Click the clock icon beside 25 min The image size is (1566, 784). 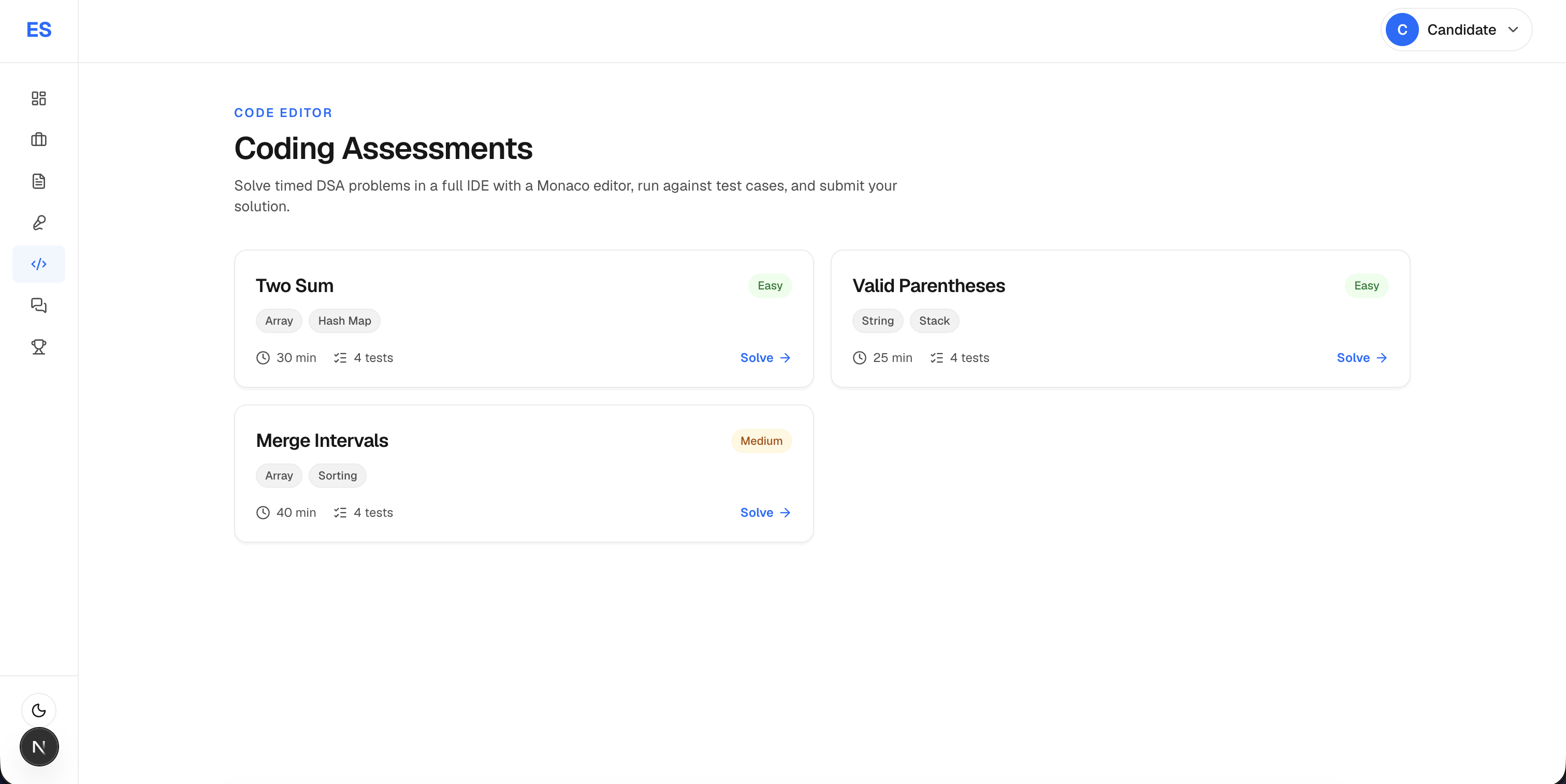pyautogui.click(x=859, y=358)
